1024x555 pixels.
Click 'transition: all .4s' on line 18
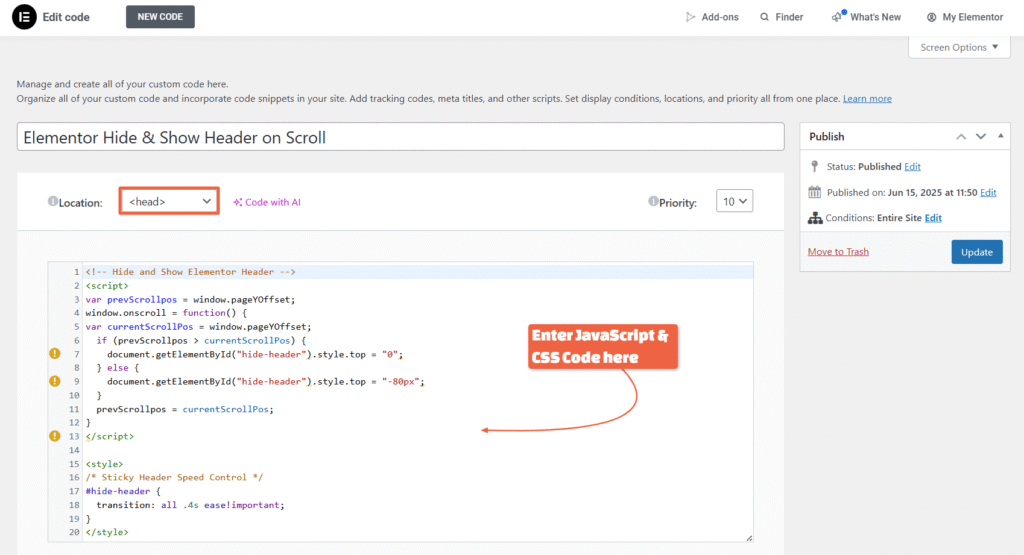147,505
